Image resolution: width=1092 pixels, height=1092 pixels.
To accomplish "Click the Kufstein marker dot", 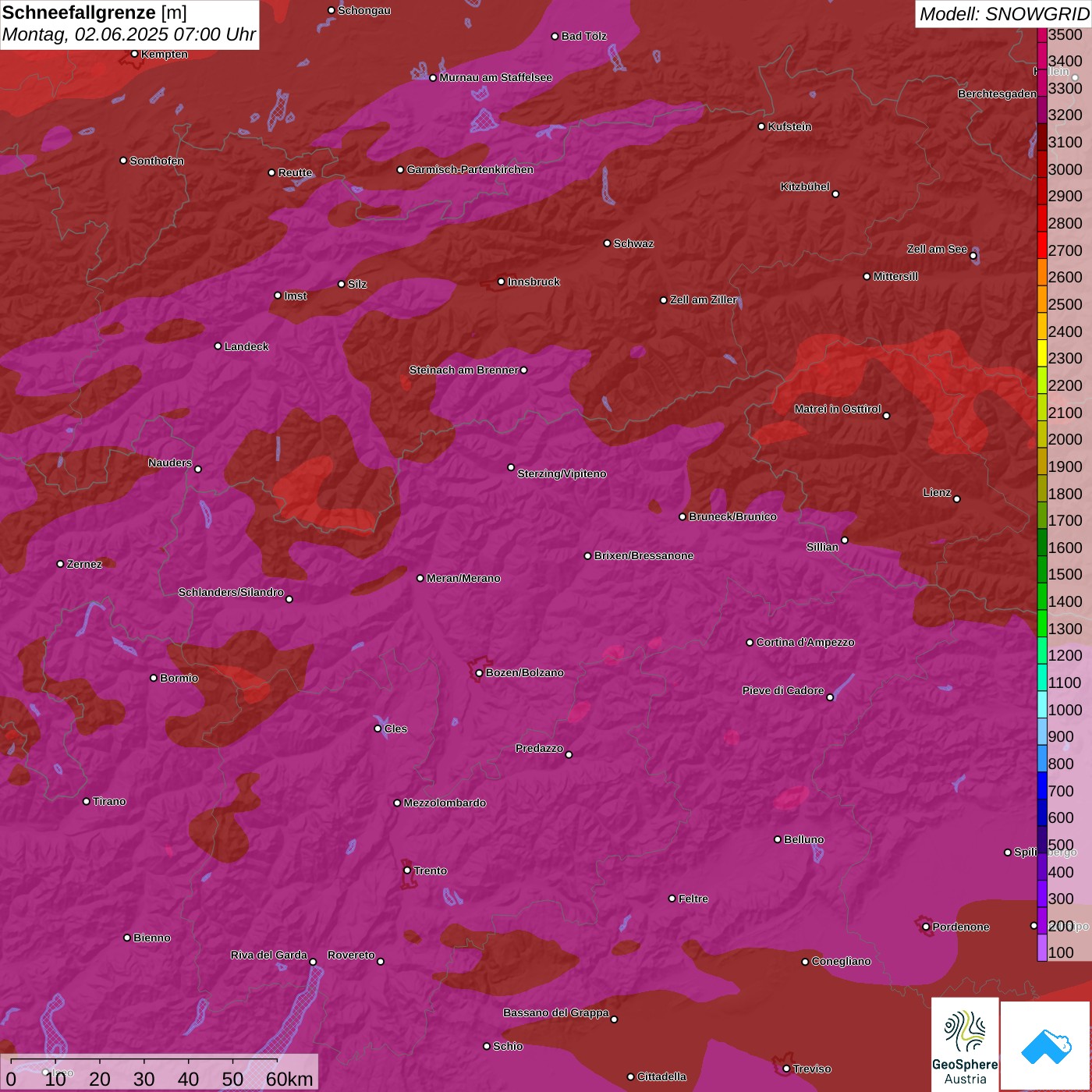I will pyautogui.click(x=762, y=126).
